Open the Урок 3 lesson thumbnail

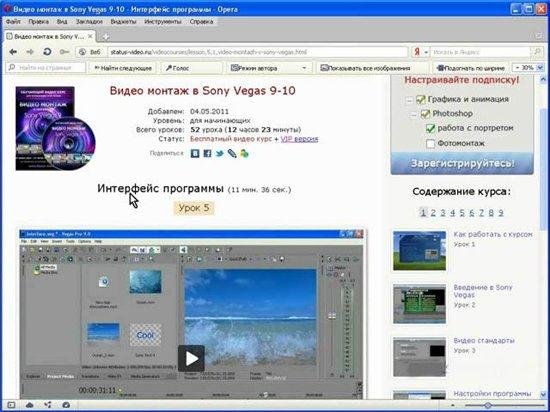420,357
